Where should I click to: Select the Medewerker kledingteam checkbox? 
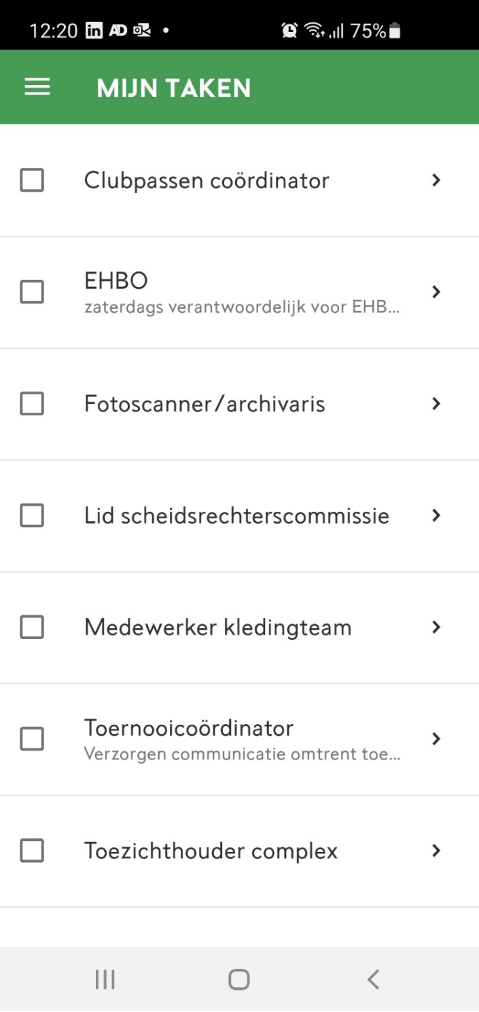[x=32, y=627]
